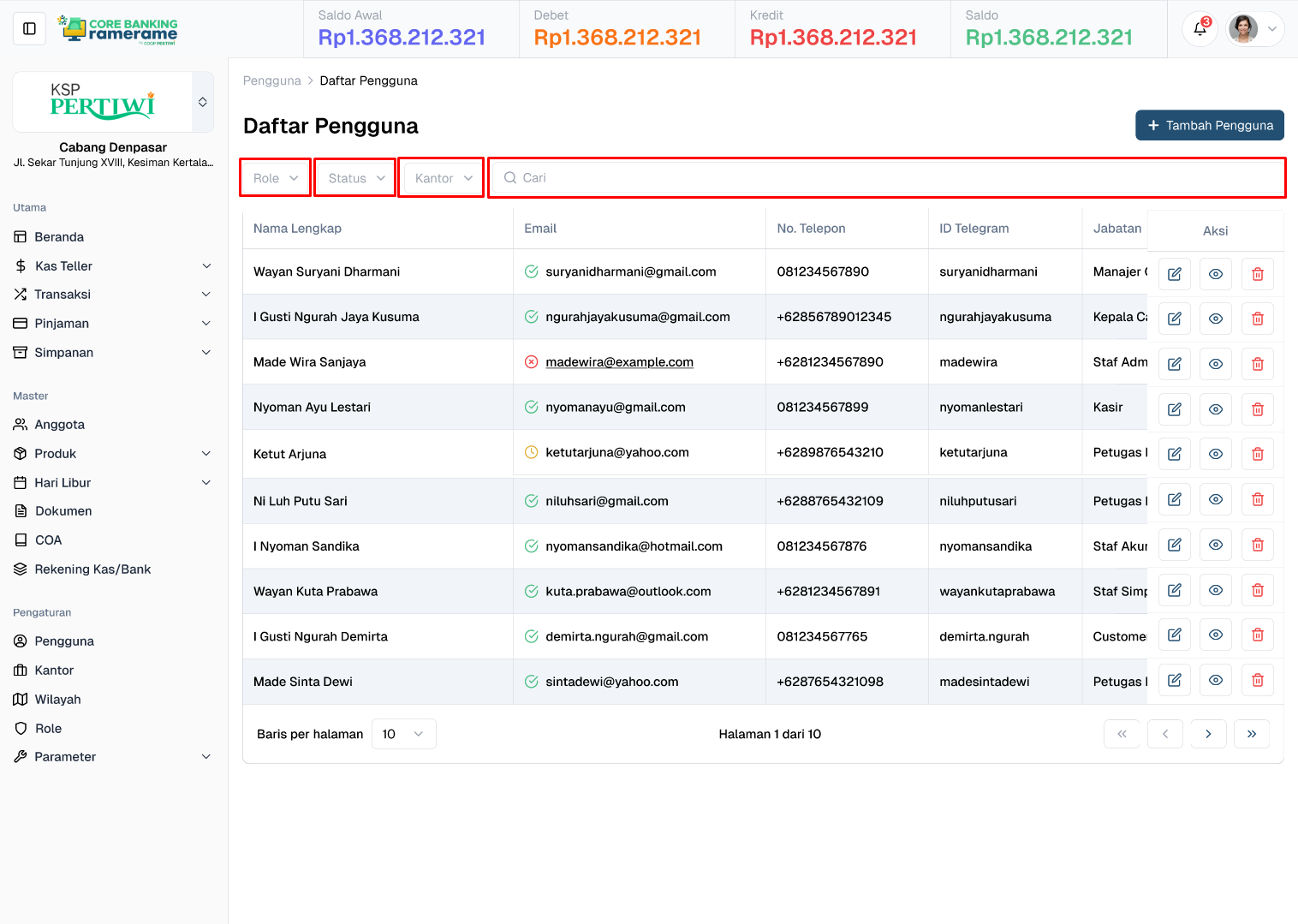
Task: Open the Status filter dropdown
Action: coord(355,178)
